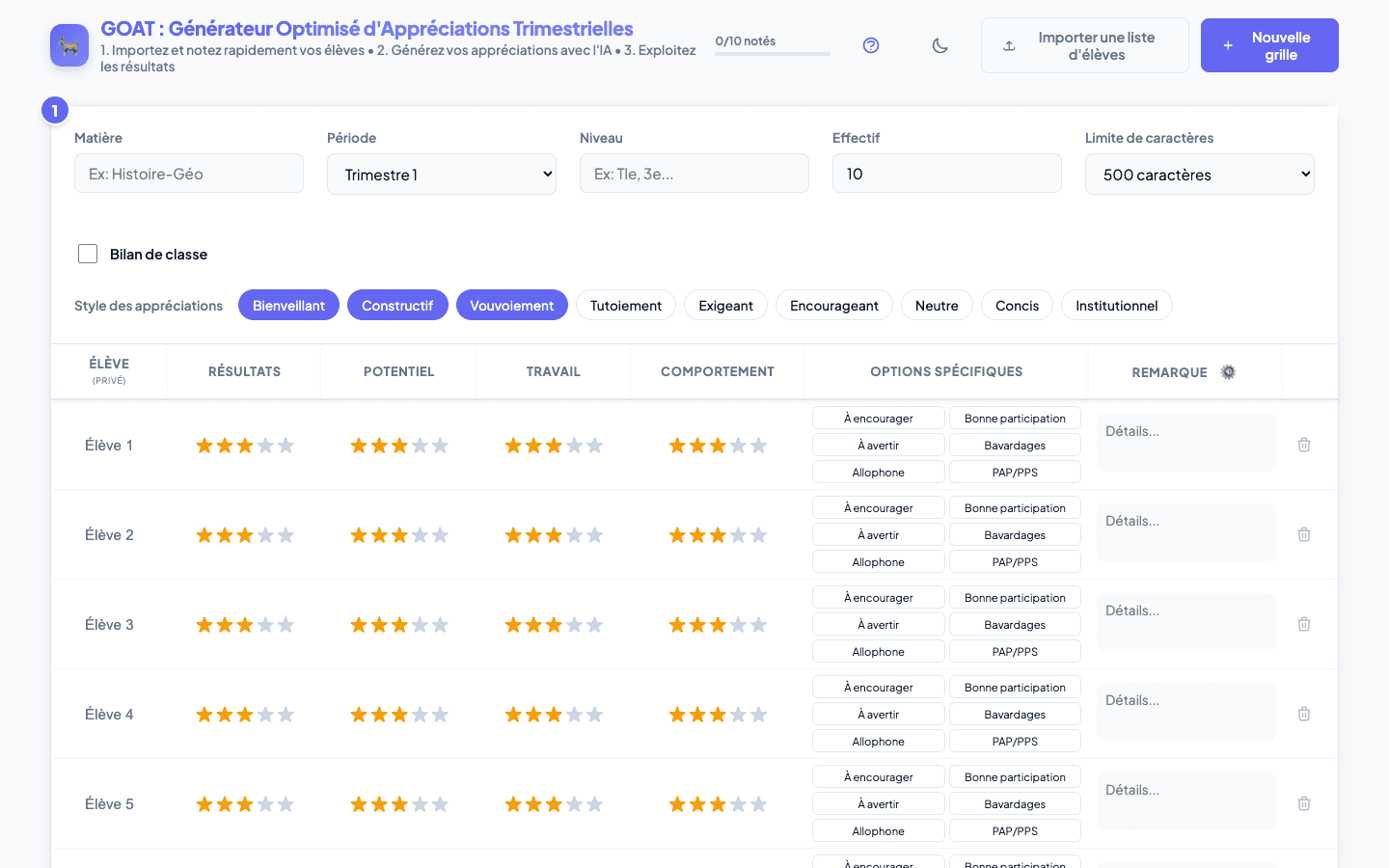The width and height of the screenshot is (1389, 868).
Task: Set Élève 1 Potentiel to four stars
Action: pos(420,446)
